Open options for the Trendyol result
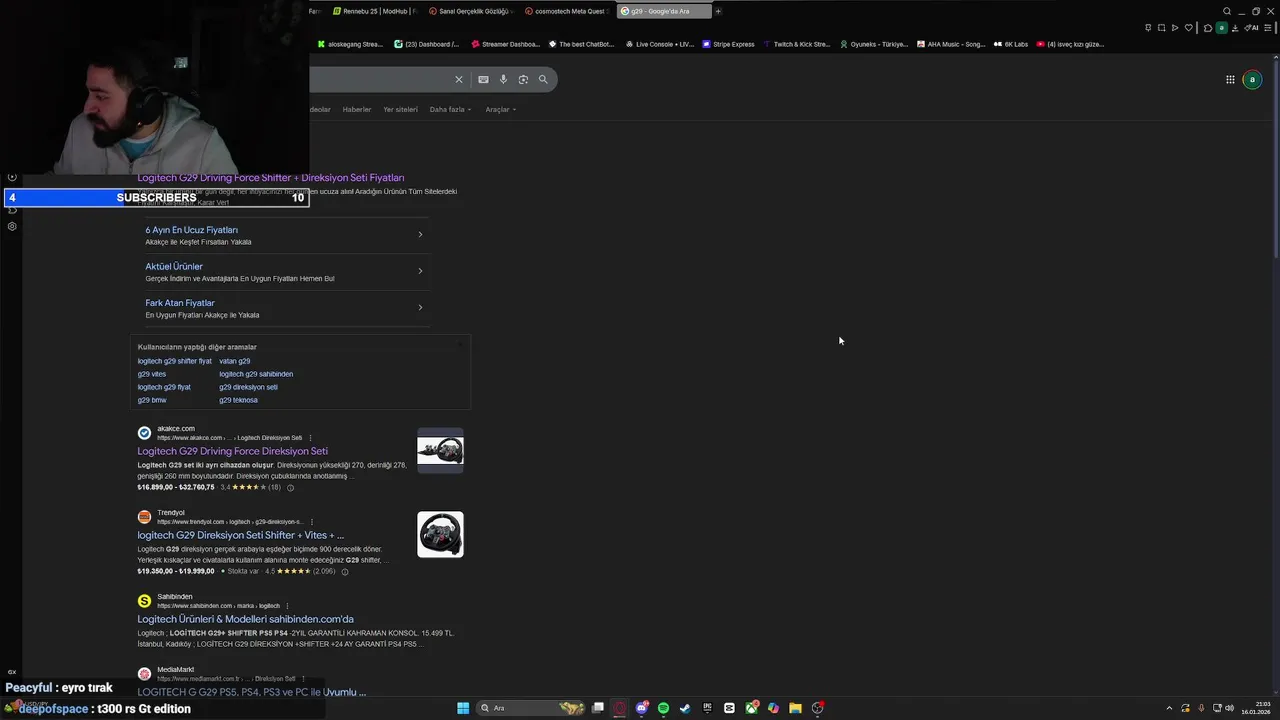This screenshot has height=720, width=1280. pyautogui.click(x=312, y=522)
